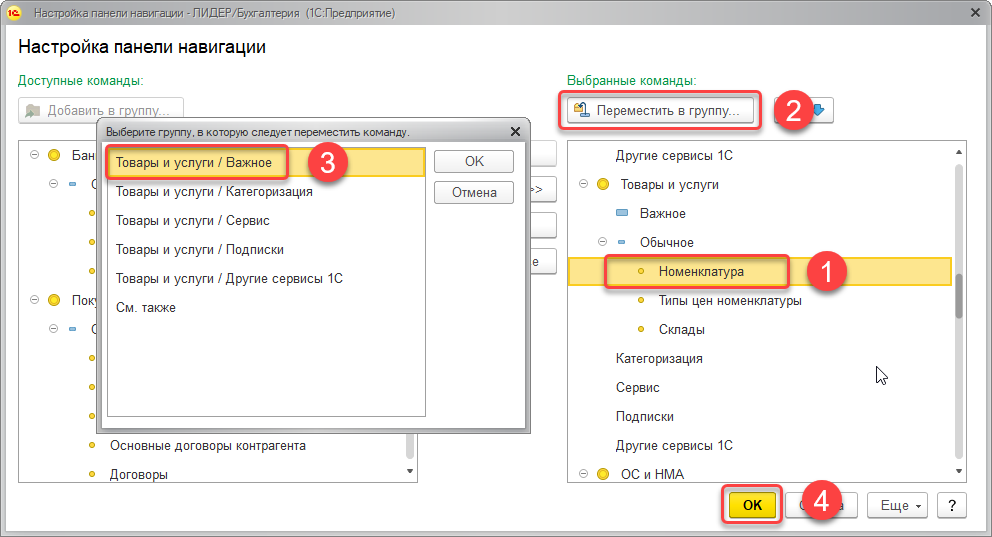The width and height of the screenshot is (992, 537).
Task: Click the selected commands scroll up arrow
Action: pyautogui.click(x=958, y=152)
